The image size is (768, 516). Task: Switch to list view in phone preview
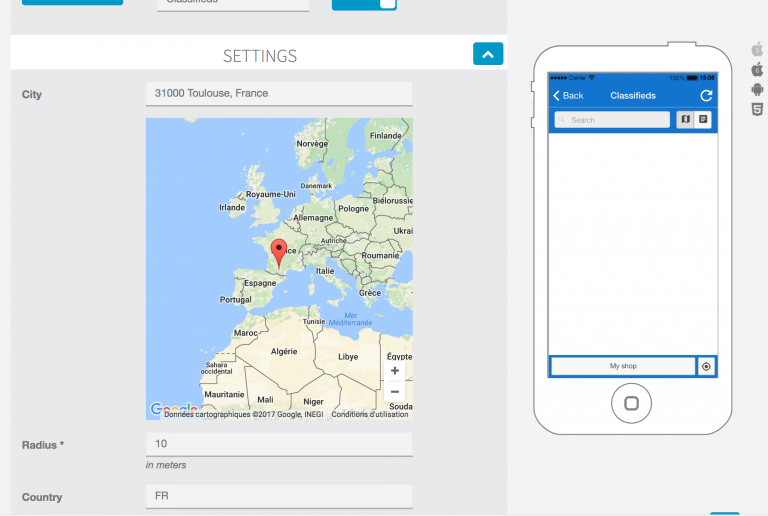[703, 119]
